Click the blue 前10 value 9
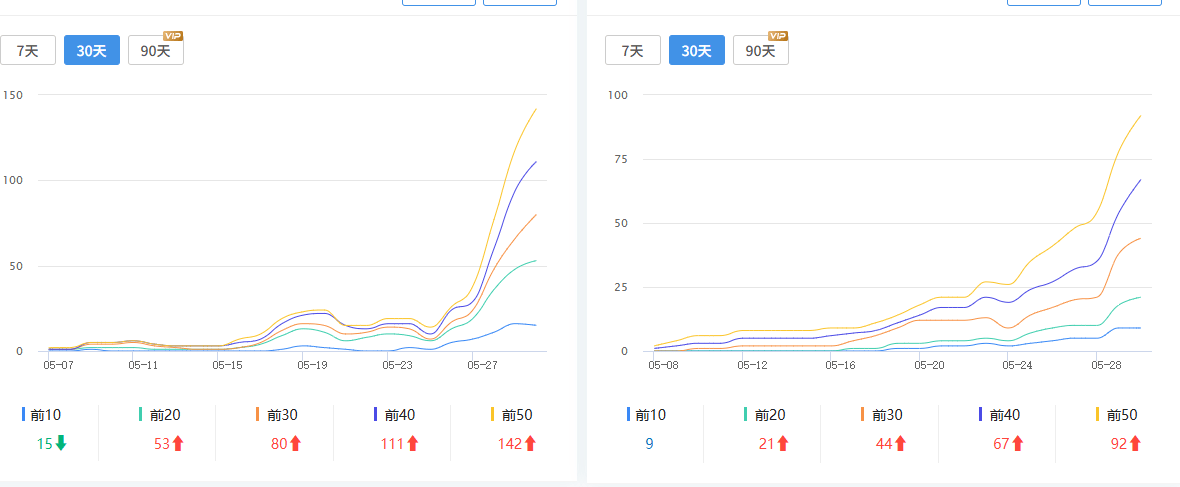Viewport: 1180px width, 487px height. 649,443
